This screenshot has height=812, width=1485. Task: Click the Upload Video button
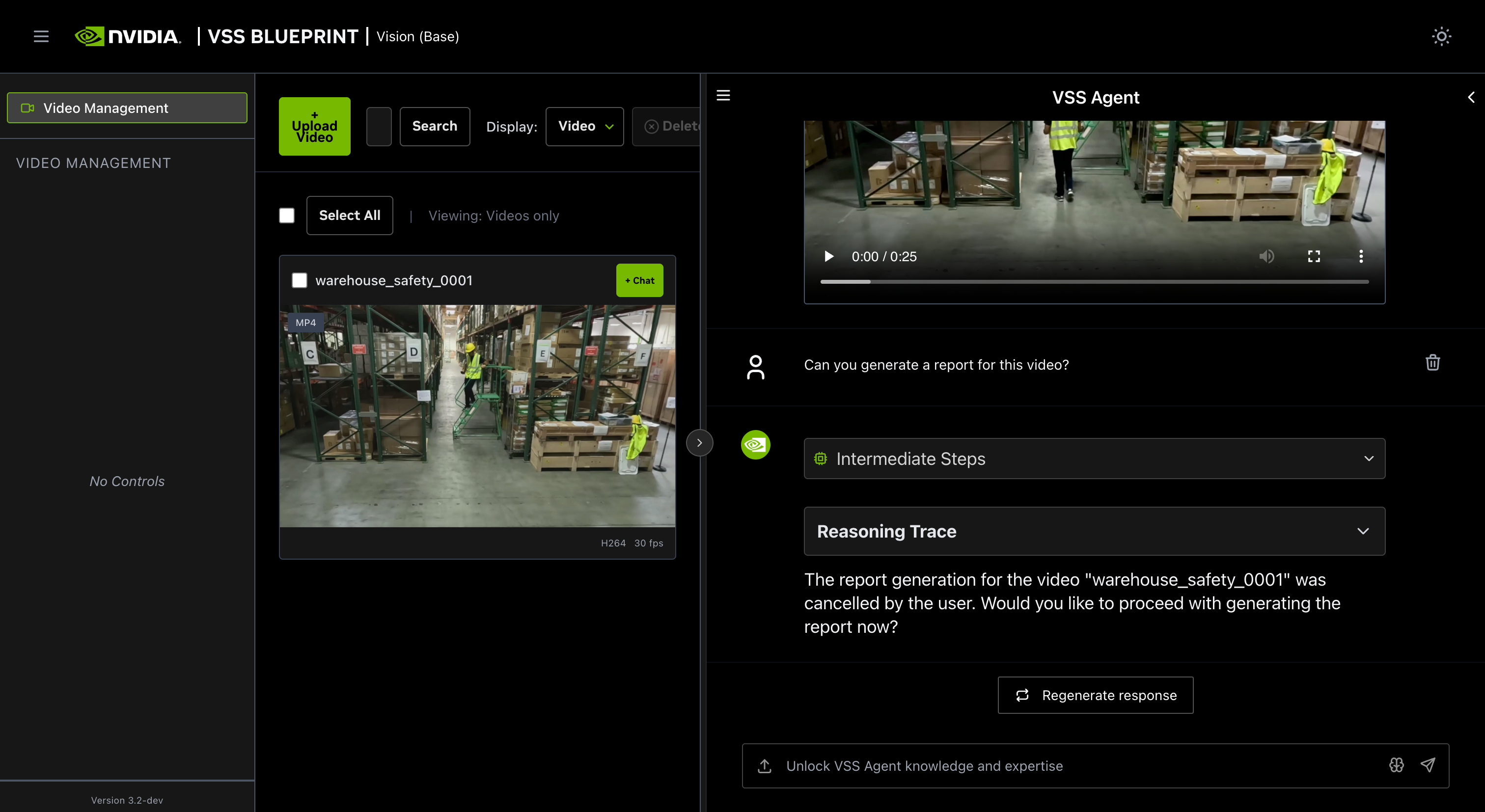coord(315,126)
